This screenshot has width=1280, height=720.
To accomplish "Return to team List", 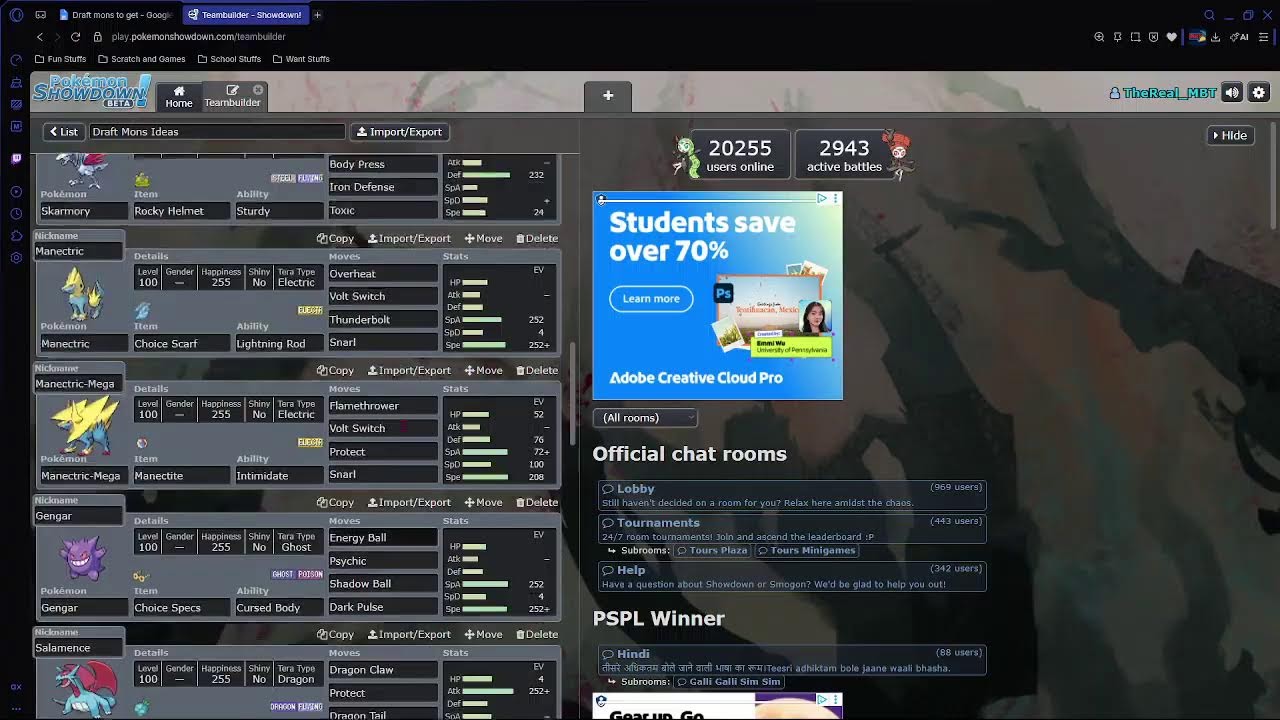I will pyautogui.click(x=62, y=132).
